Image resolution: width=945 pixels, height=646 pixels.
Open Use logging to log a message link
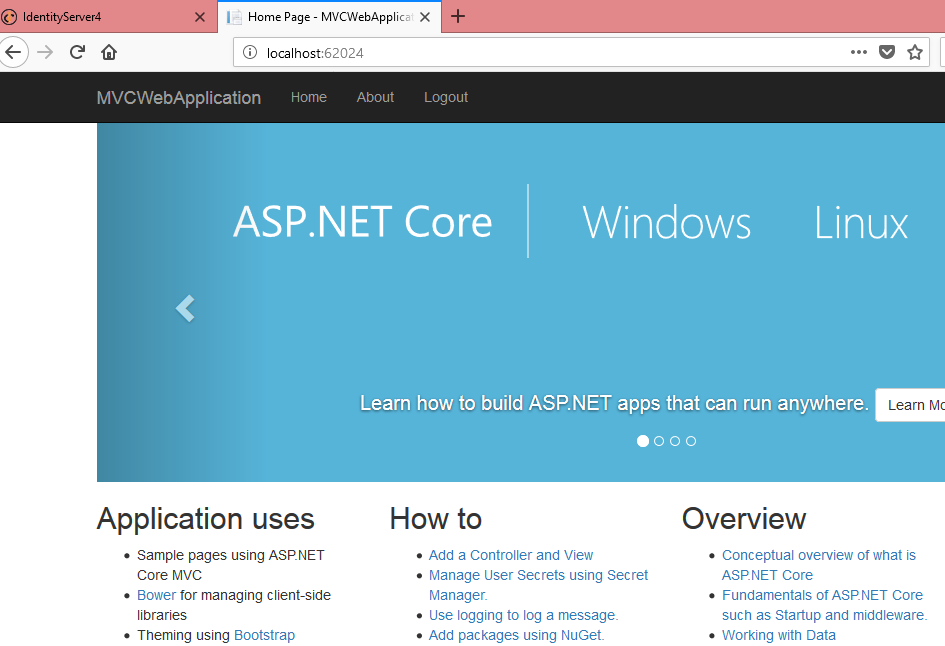(523, 615)
